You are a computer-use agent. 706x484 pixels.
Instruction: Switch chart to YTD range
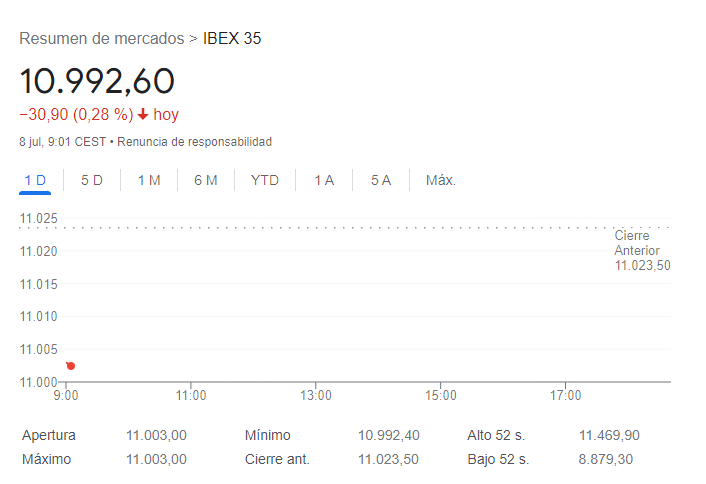(x=265, y=180)
